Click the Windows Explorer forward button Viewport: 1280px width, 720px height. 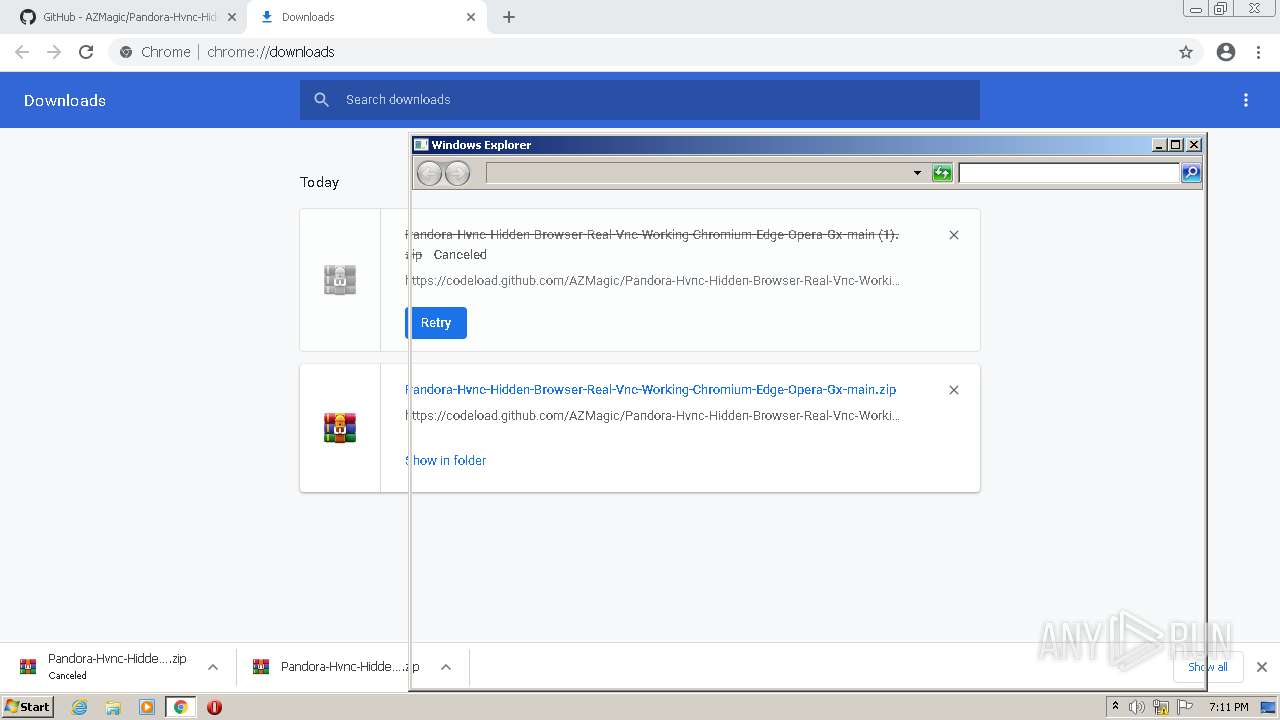pyautogui.click(x=457, y=174)
